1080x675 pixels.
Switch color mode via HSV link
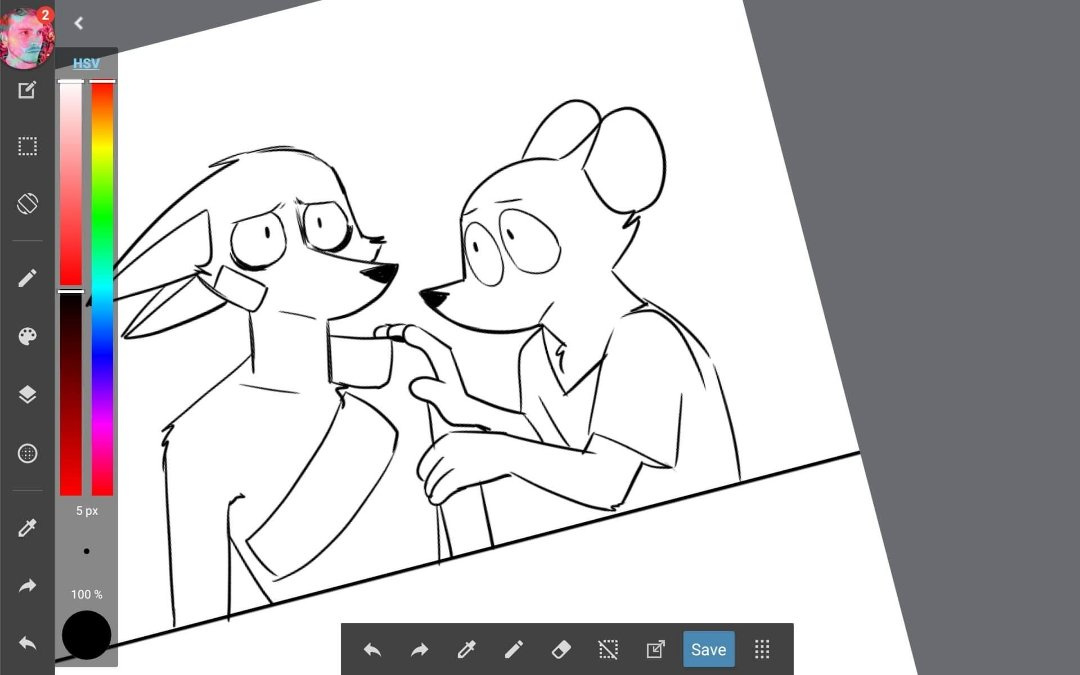click(86, 63)
